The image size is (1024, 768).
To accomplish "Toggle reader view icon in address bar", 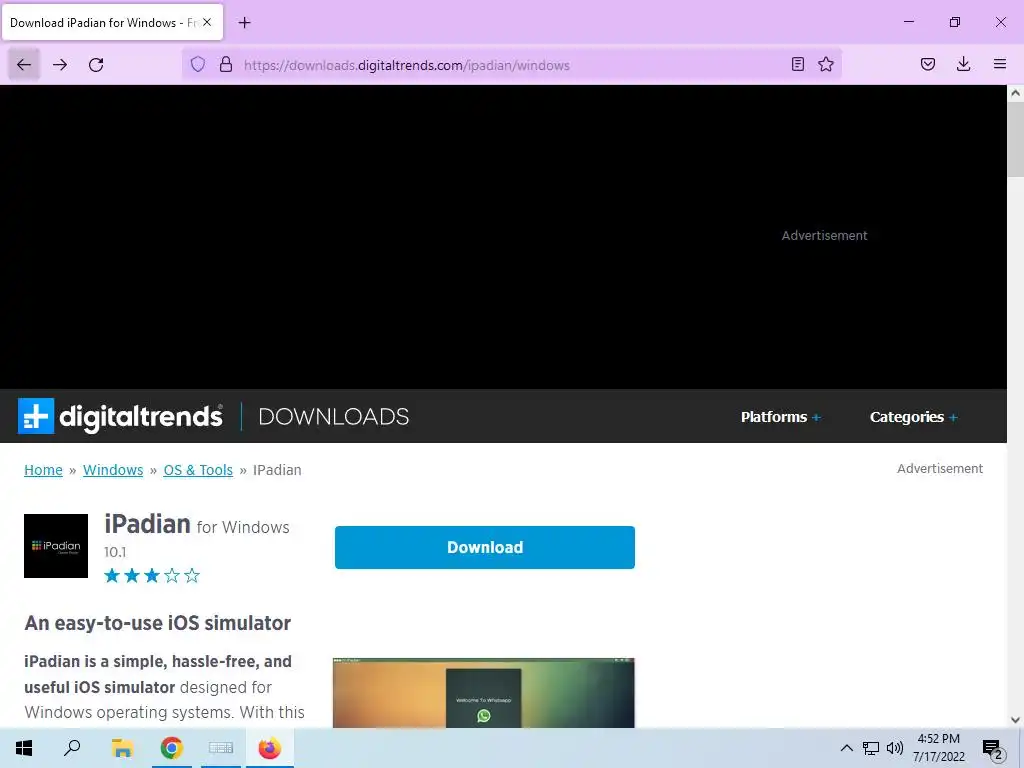I will click(797, 64).
